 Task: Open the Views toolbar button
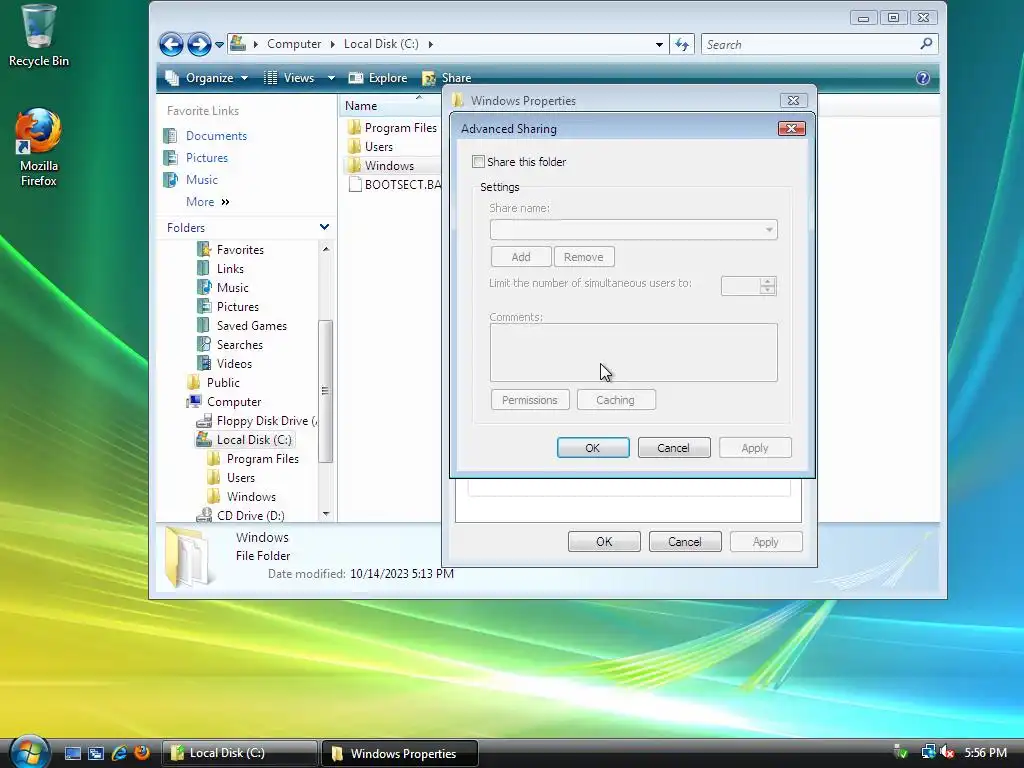(289, 78)
